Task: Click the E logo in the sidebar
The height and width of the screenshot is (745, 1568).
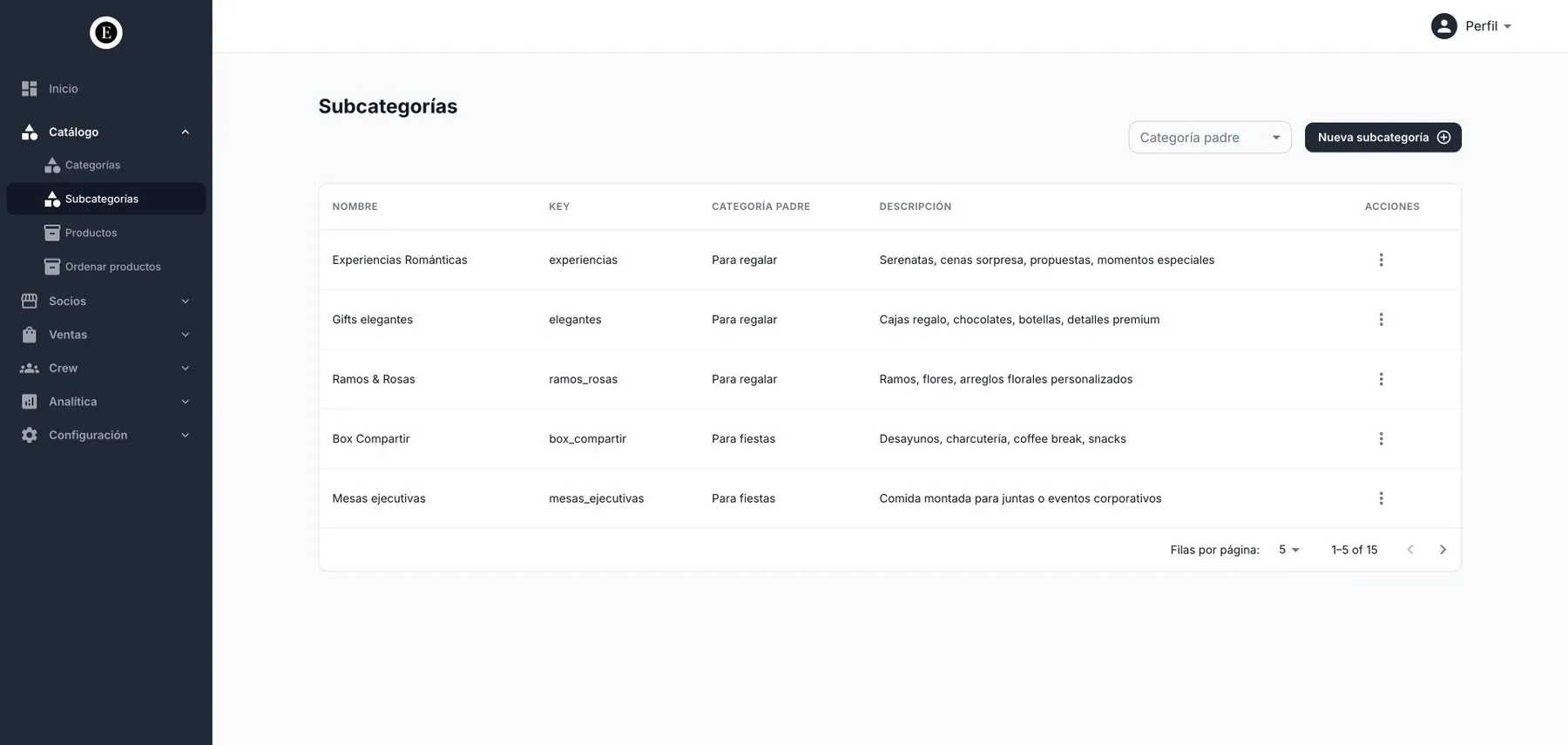Action: 106,33
